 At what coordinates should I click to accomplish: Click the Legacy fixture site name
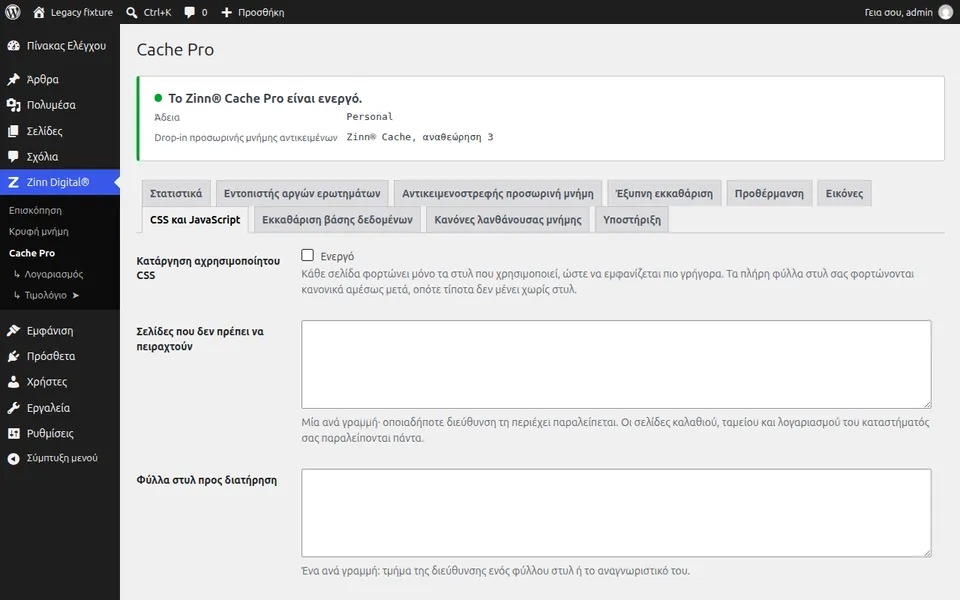point(81,12)
